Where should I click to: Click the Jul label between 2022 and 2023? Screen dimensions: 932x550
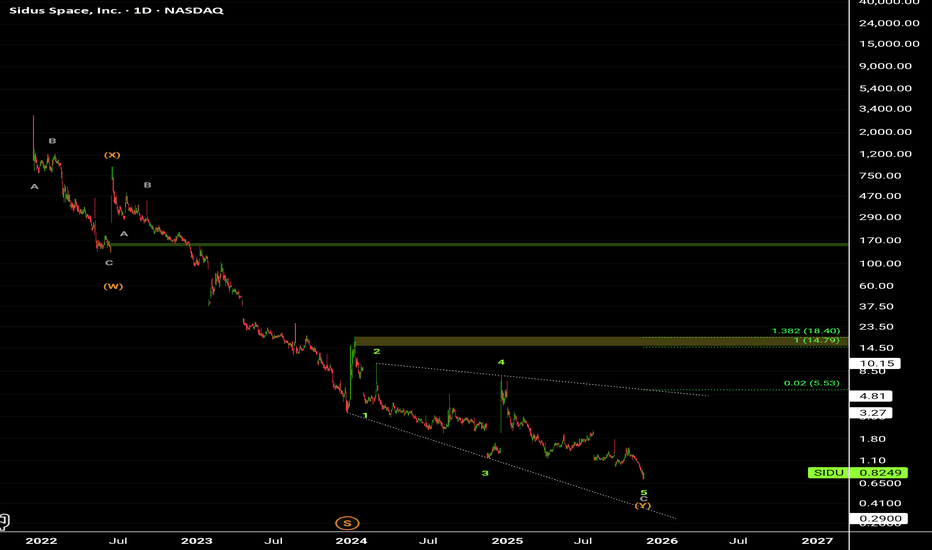[x=118, y=540]
